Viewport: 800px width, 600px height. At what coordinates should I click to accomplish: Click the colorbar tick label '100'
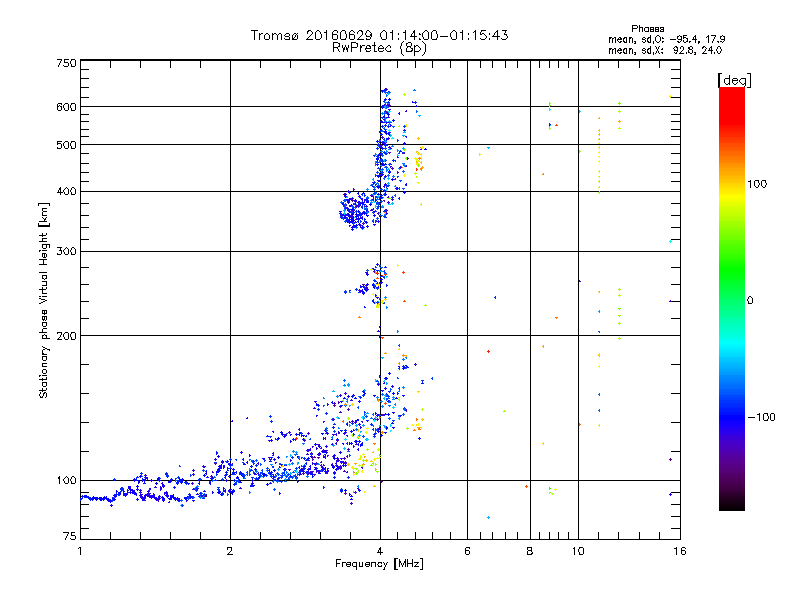point(757,184)
